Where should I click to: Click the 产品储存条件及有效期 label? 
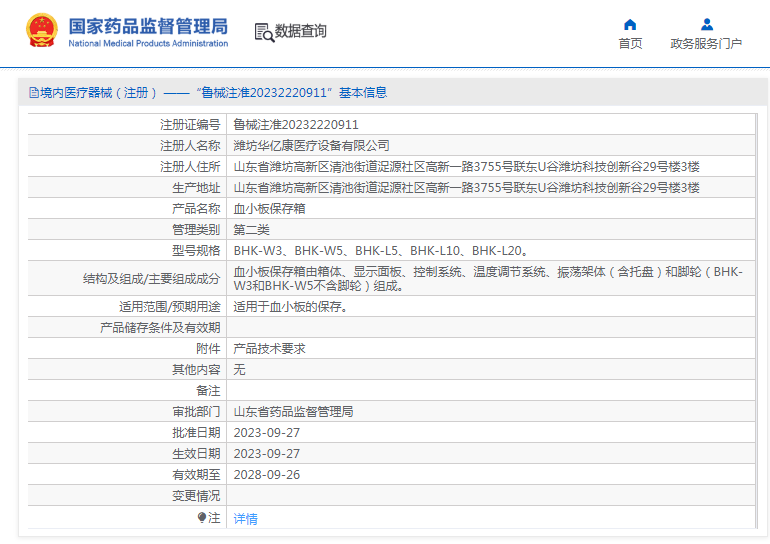tap(160, 327)
